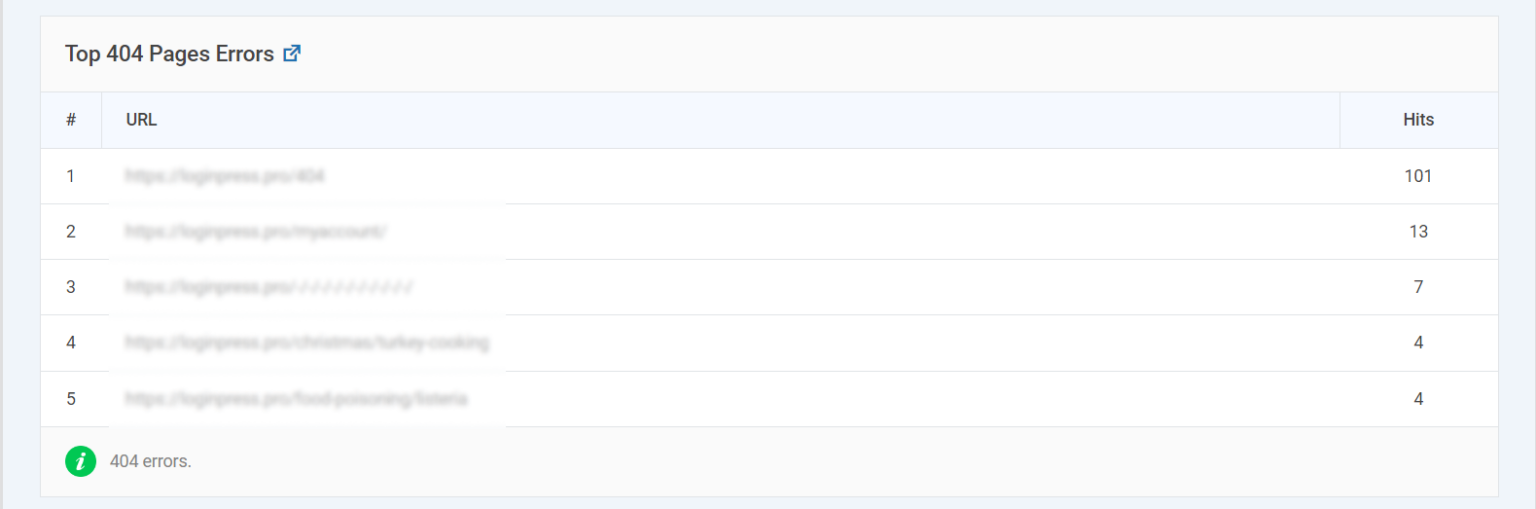Select row number 5
The height and width of the screenshot is (509, 1536).
(71, 399)
